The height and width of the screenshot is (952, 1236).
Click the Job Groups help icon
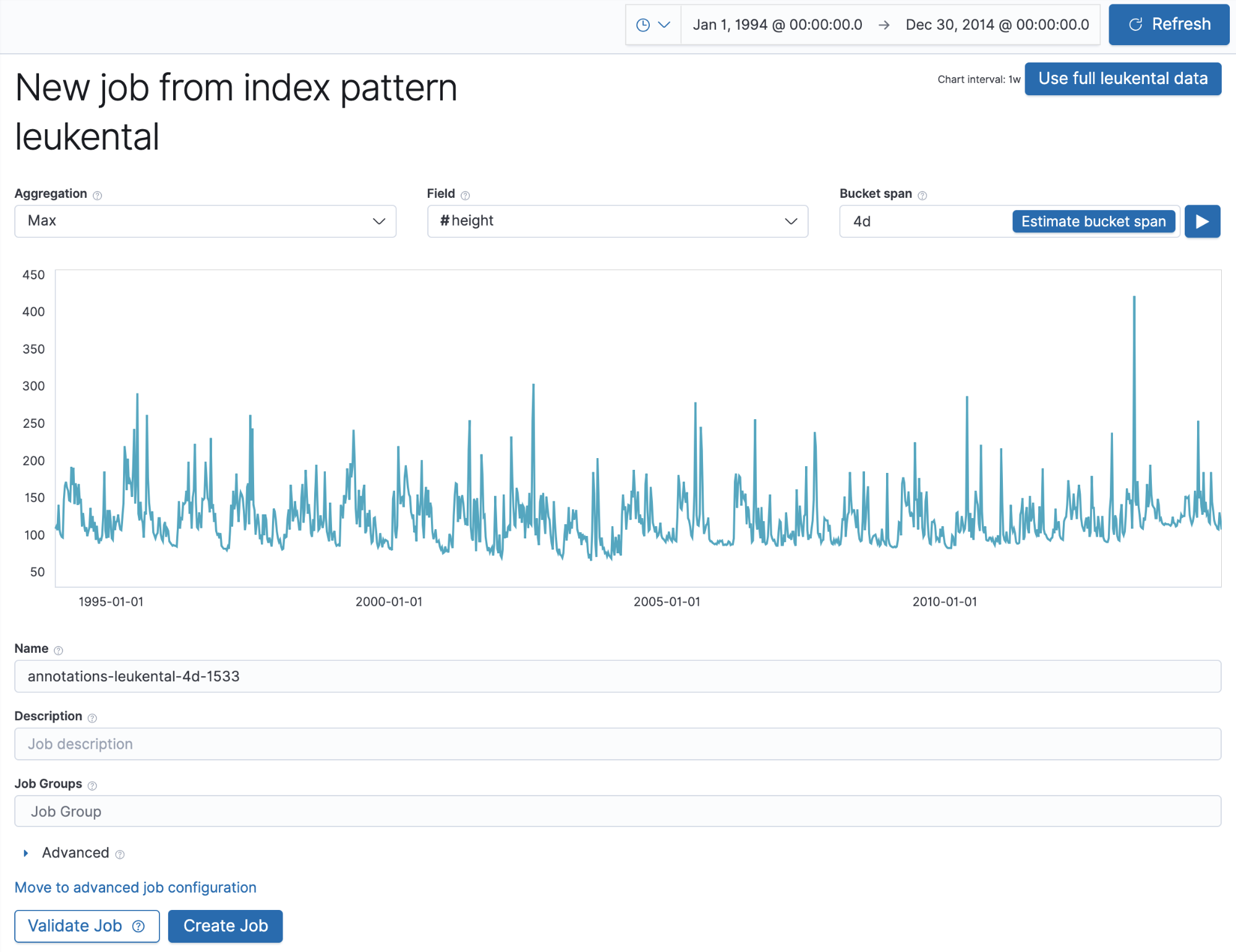point(92,786)
